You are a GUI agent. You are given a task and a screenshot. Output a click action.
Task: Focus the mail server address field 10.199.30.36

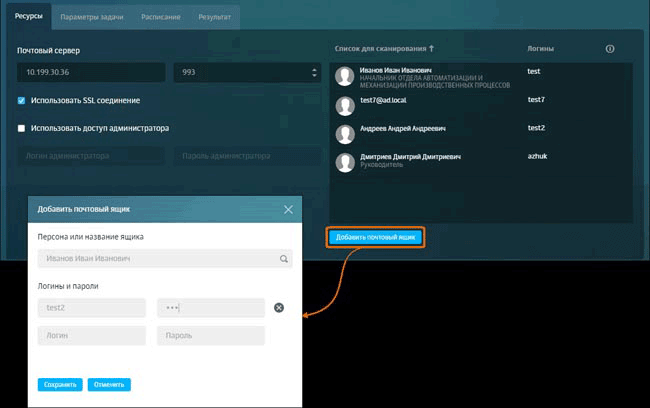pos(91,72)
